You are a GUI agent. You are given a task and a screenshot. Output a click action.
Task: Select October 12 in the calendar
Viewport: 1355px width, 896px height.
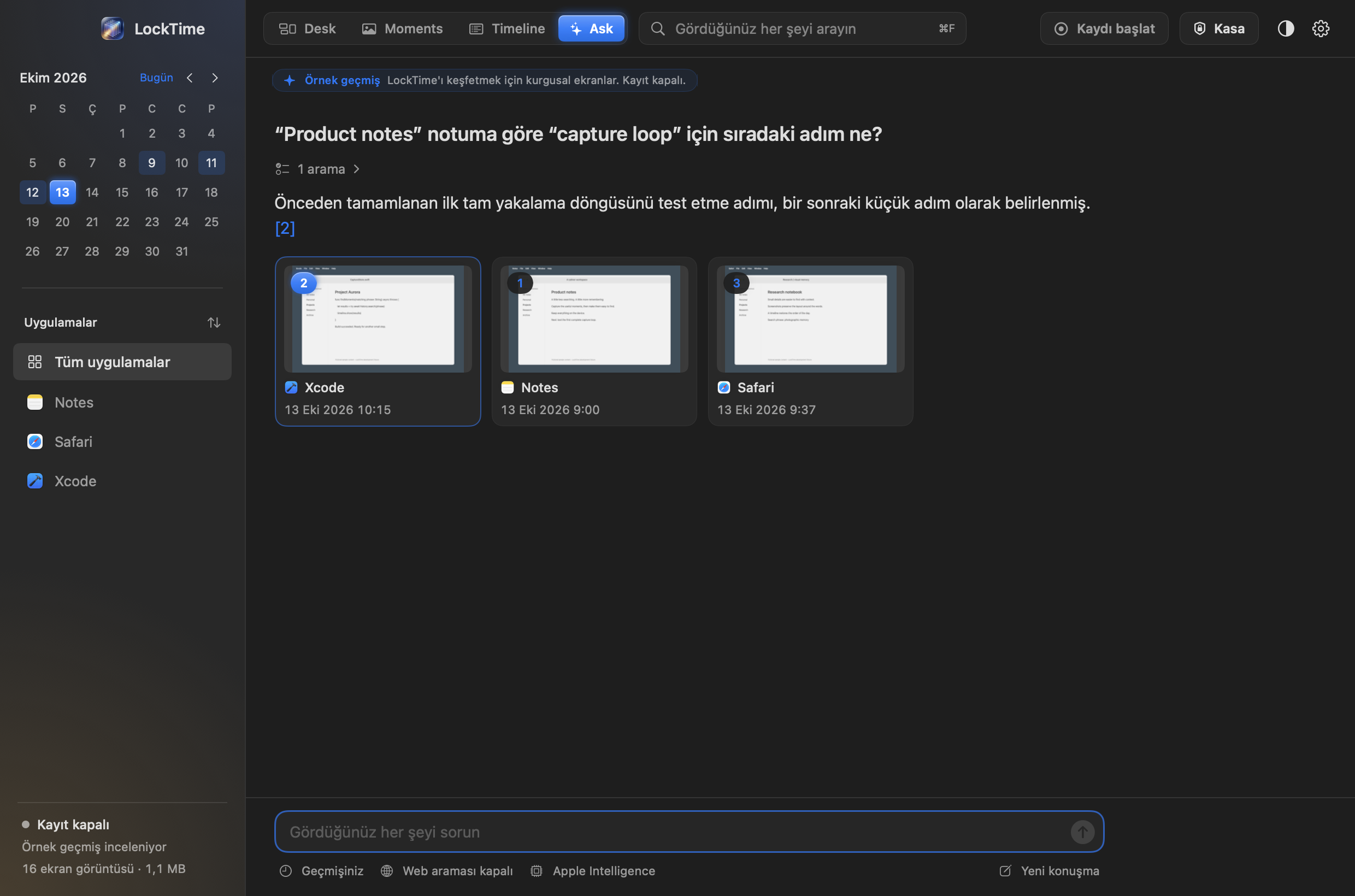click(33, 192)
